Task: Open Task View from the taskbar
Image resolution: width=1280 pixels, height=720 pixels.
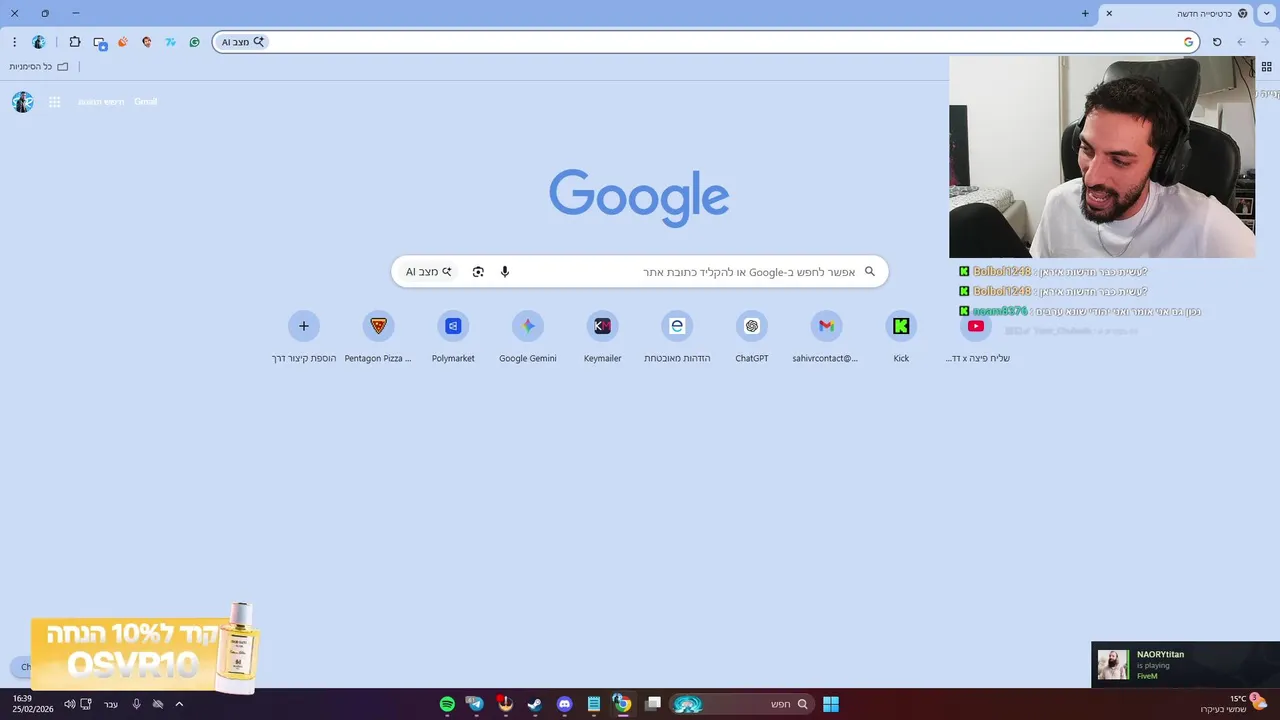Action: (653, 704)
